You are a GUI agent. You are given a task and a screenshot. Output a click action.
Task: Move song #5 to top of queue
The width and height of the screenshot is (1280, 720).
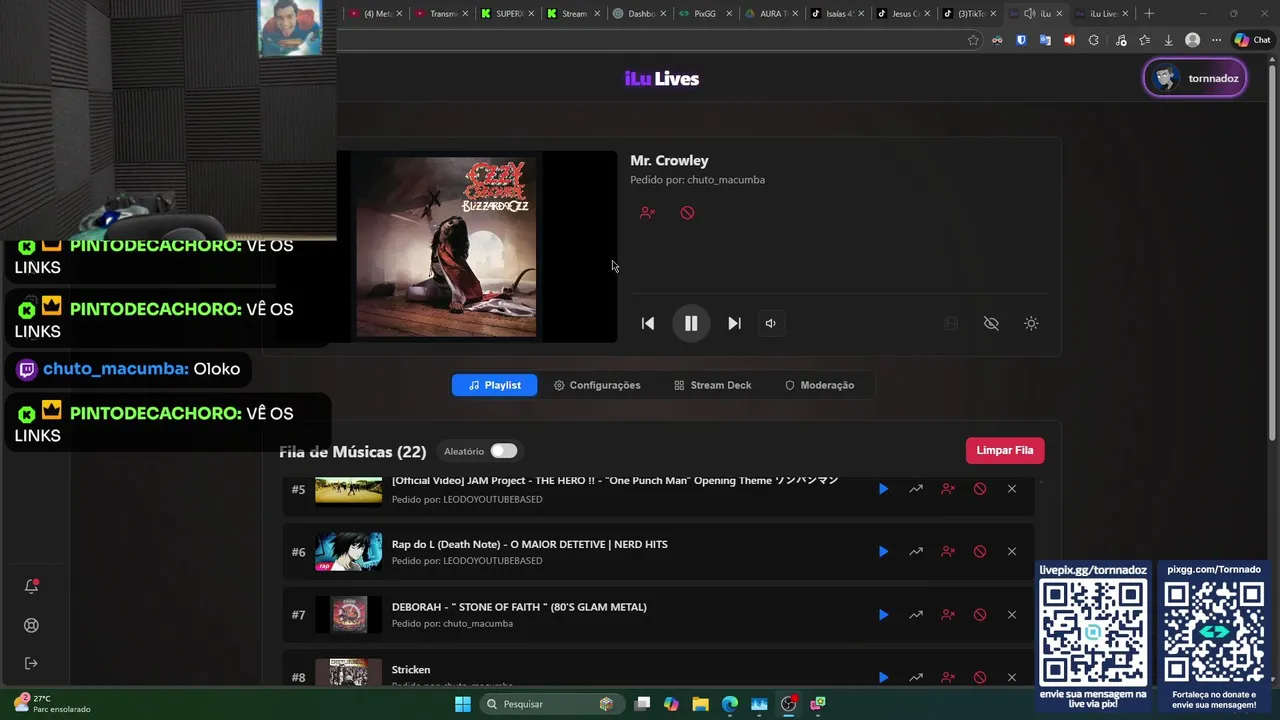pyautogui.click(x=916, y=489)
